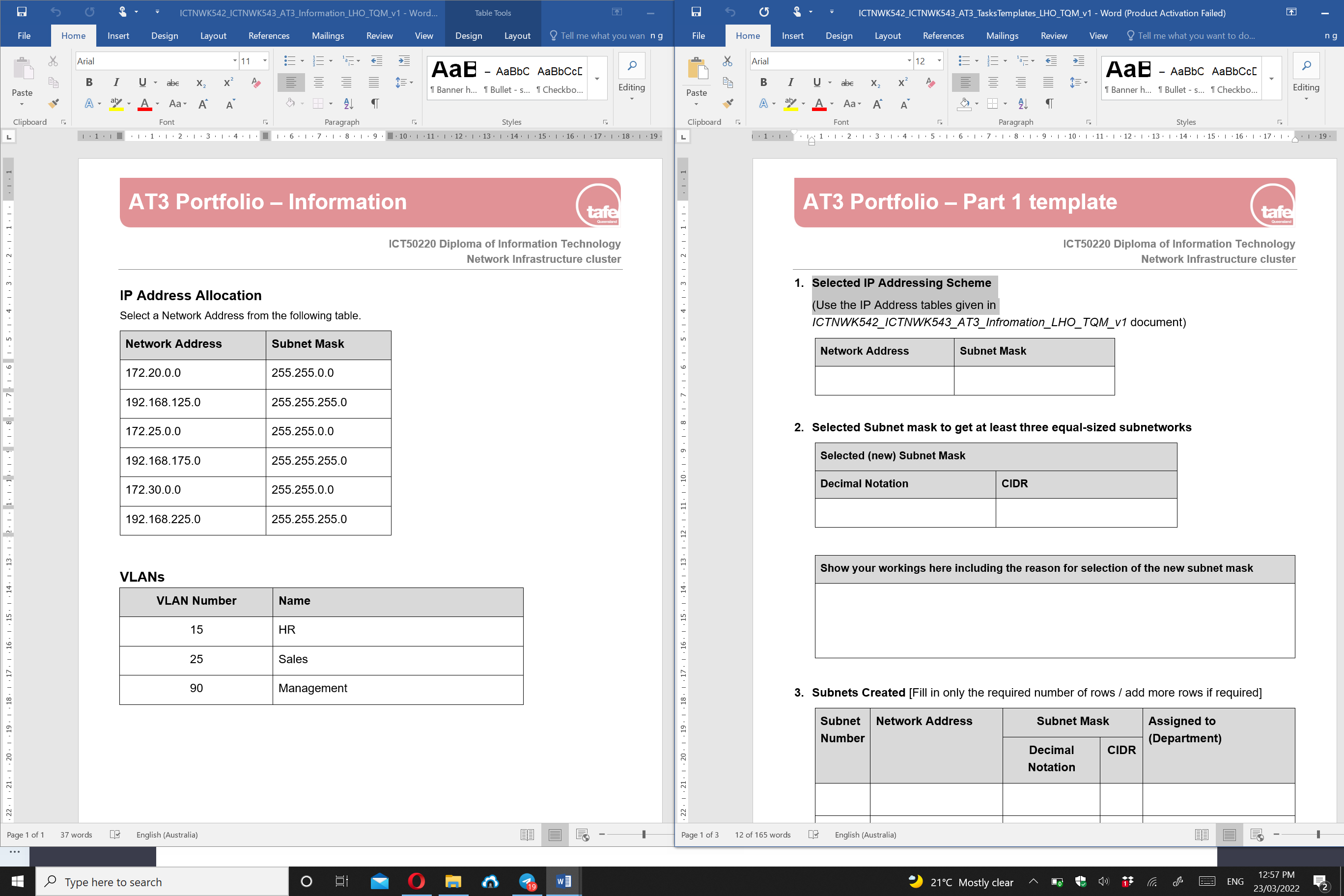Click Redo icon in right Word window
Image resolution: width=1344 pixels, height=896 pixels.
[x=764, y=12]
